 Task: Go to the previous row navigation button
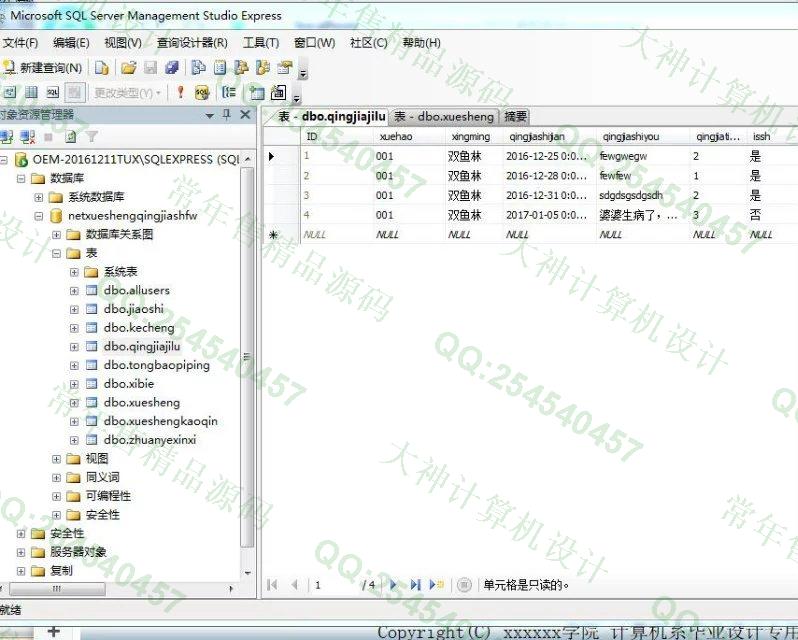tap(294, 585)
